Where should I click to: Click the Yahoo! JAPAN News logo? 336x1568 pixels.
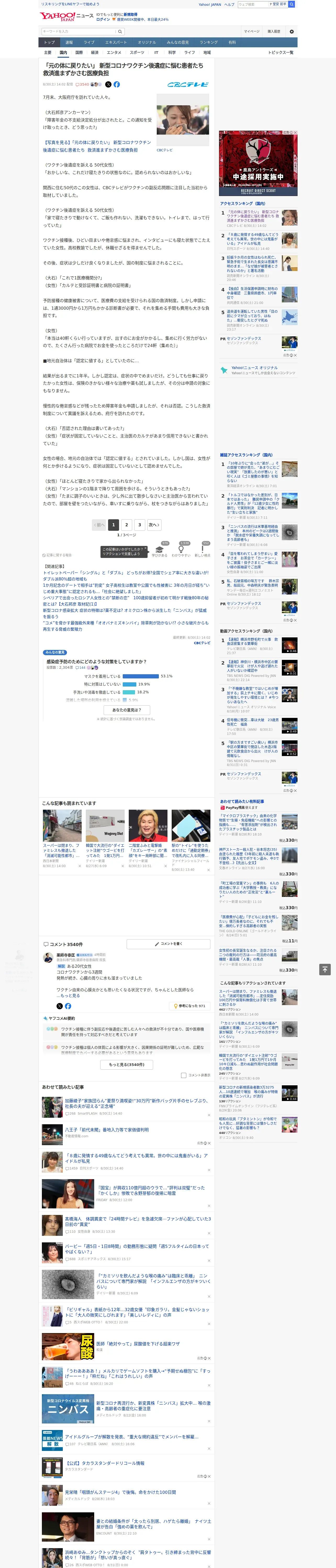pos(67,16)
